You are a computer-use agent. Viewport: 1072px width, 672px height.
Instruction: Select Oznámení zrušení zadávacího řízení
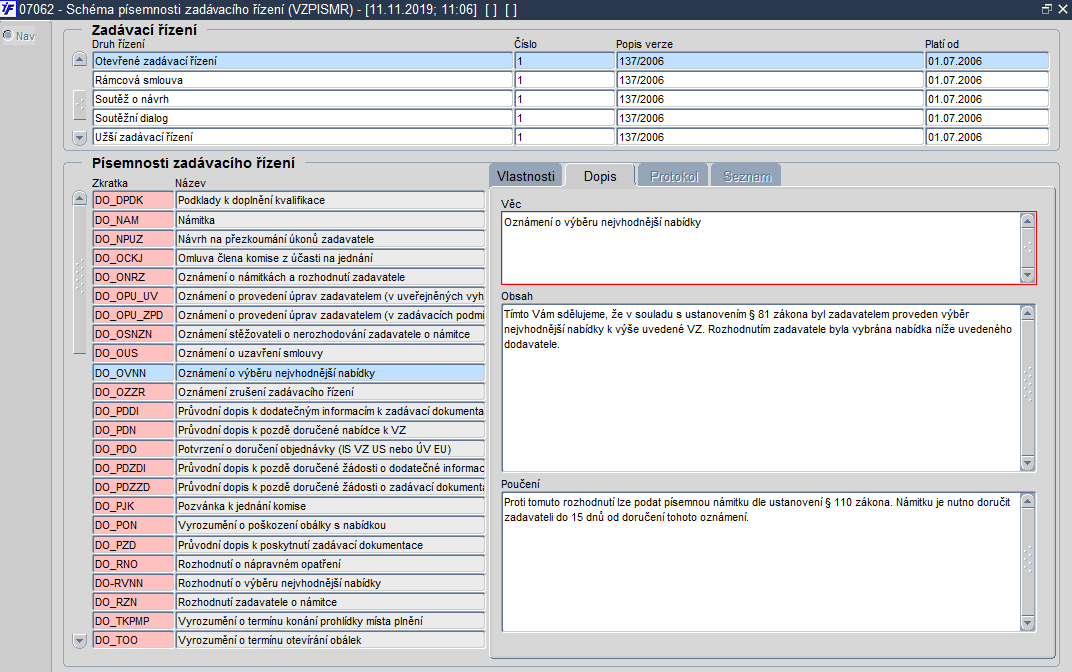click(330, 392)
